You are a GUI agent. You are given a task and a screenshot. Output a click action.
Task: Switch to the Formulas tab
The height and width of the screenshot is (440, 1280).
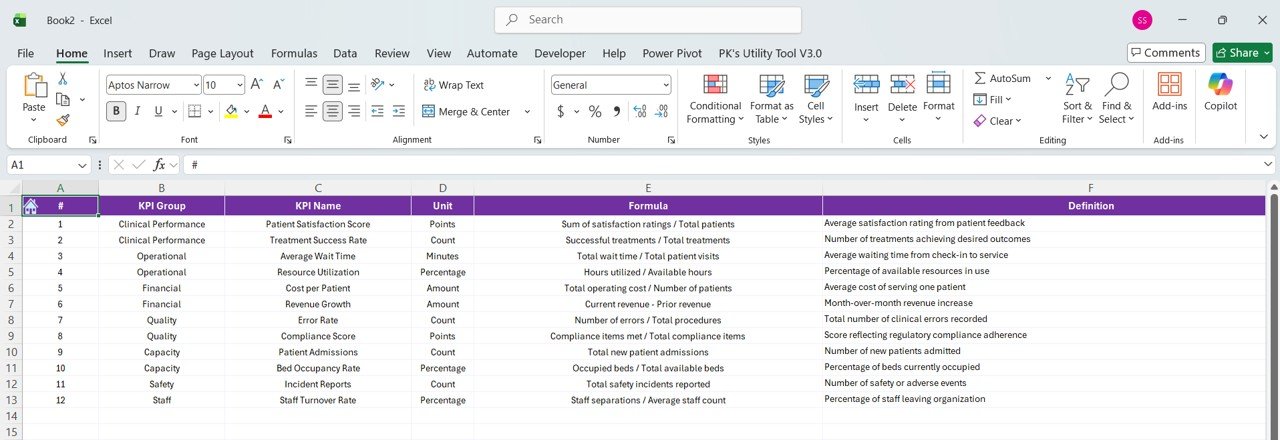(x=294, y=53)
